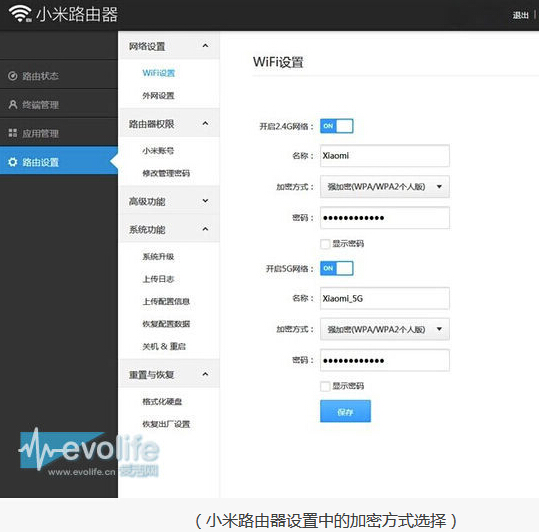The height and width of the screenshot is (532, 539).
Task: Click the 5G password field
Action: coord(385,360)
